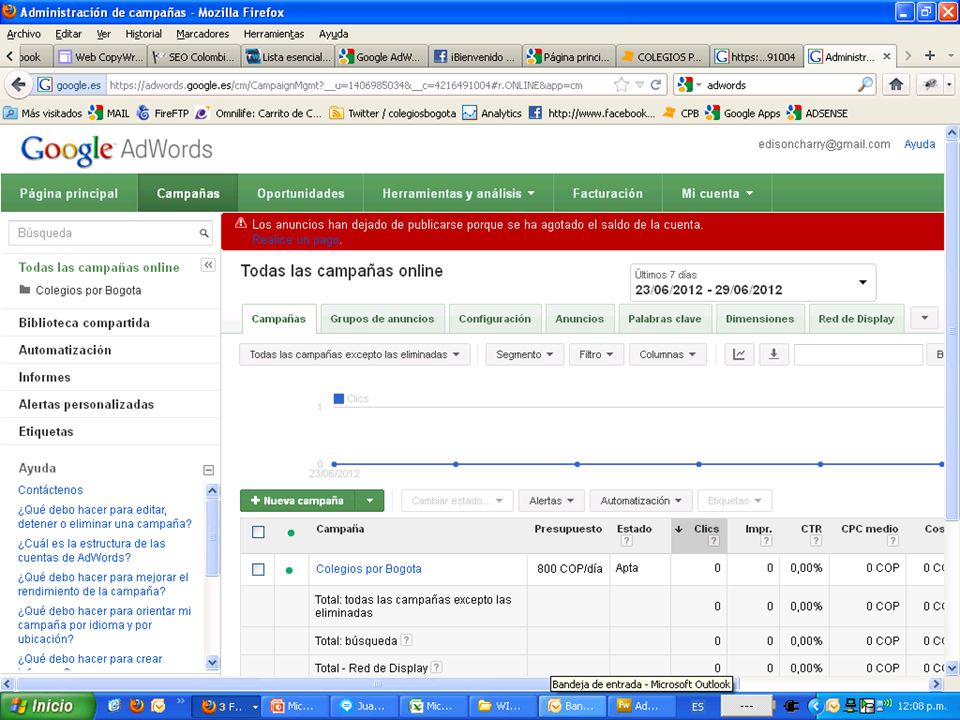Click the help panel scrollbar thumb
This screenshot has height=720, width=960.
[x=212, y=536]
